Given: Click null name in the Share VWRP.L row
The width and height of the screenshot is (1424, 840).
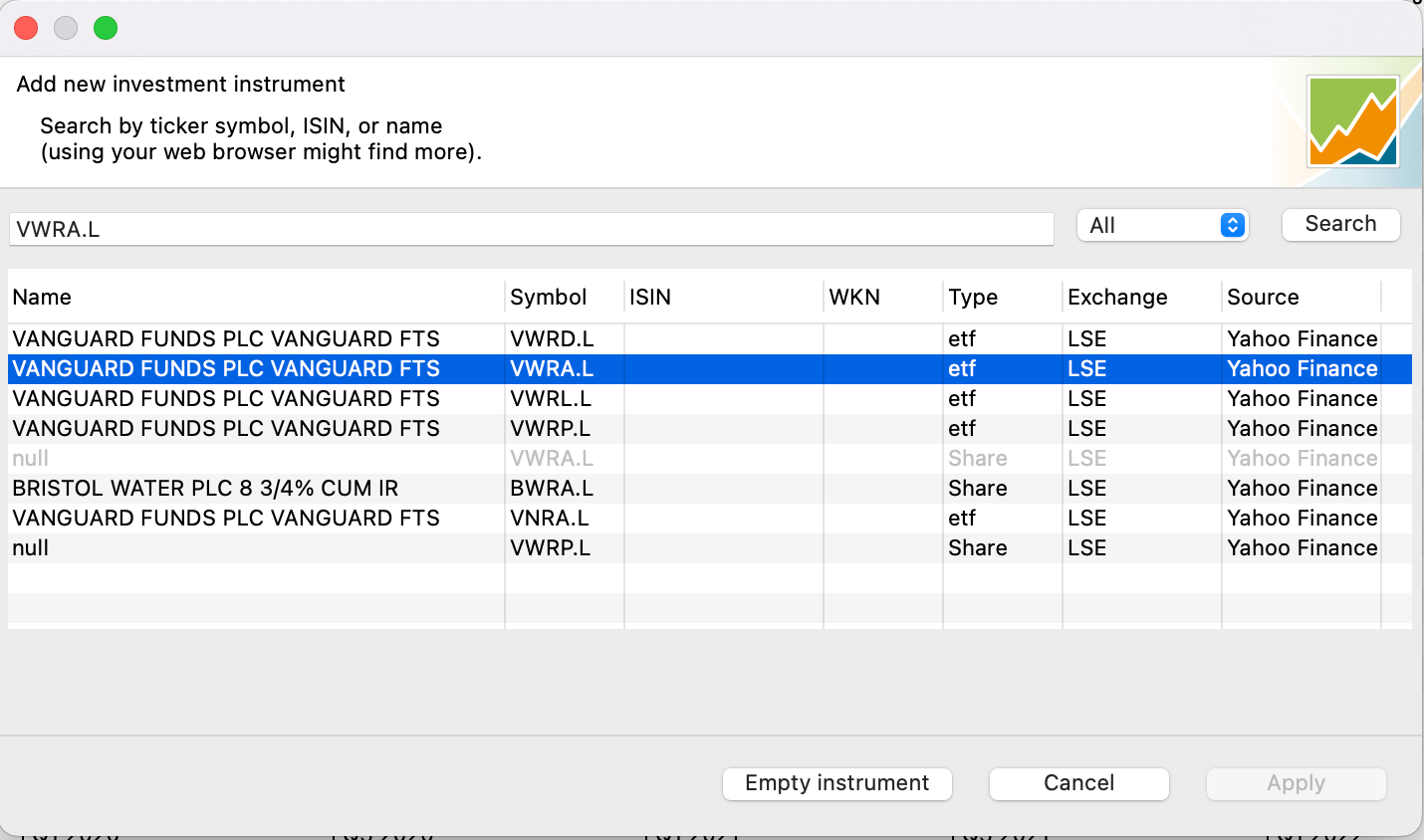Looking at the screenshot, I should 30,547.
